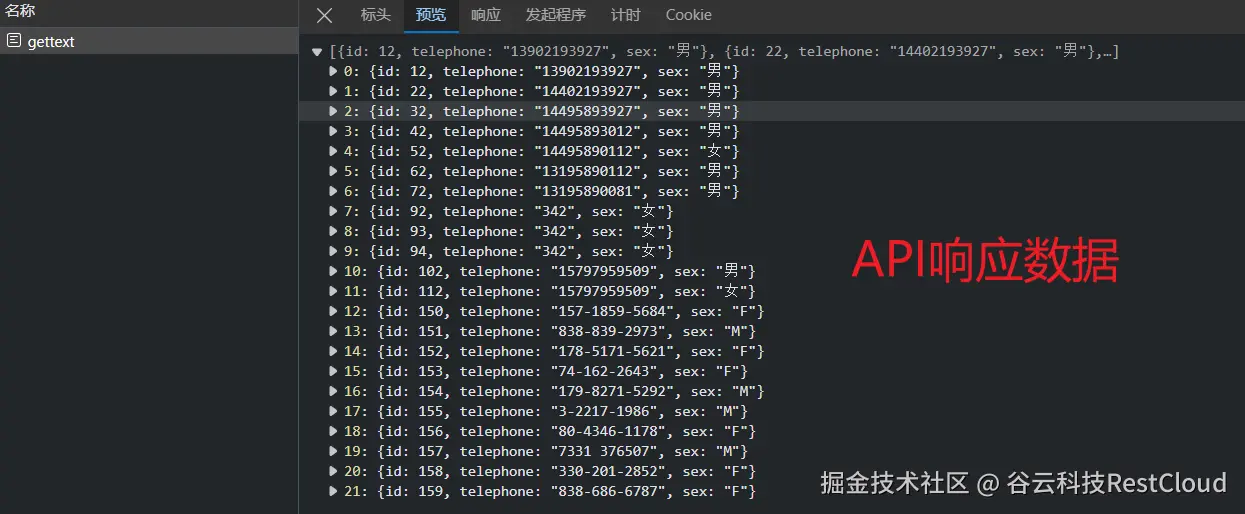The height and width of the screenshot is (514, 1245).
Task: Click telephone value "838-839-2973"
Action: click(x=608, y=331)
